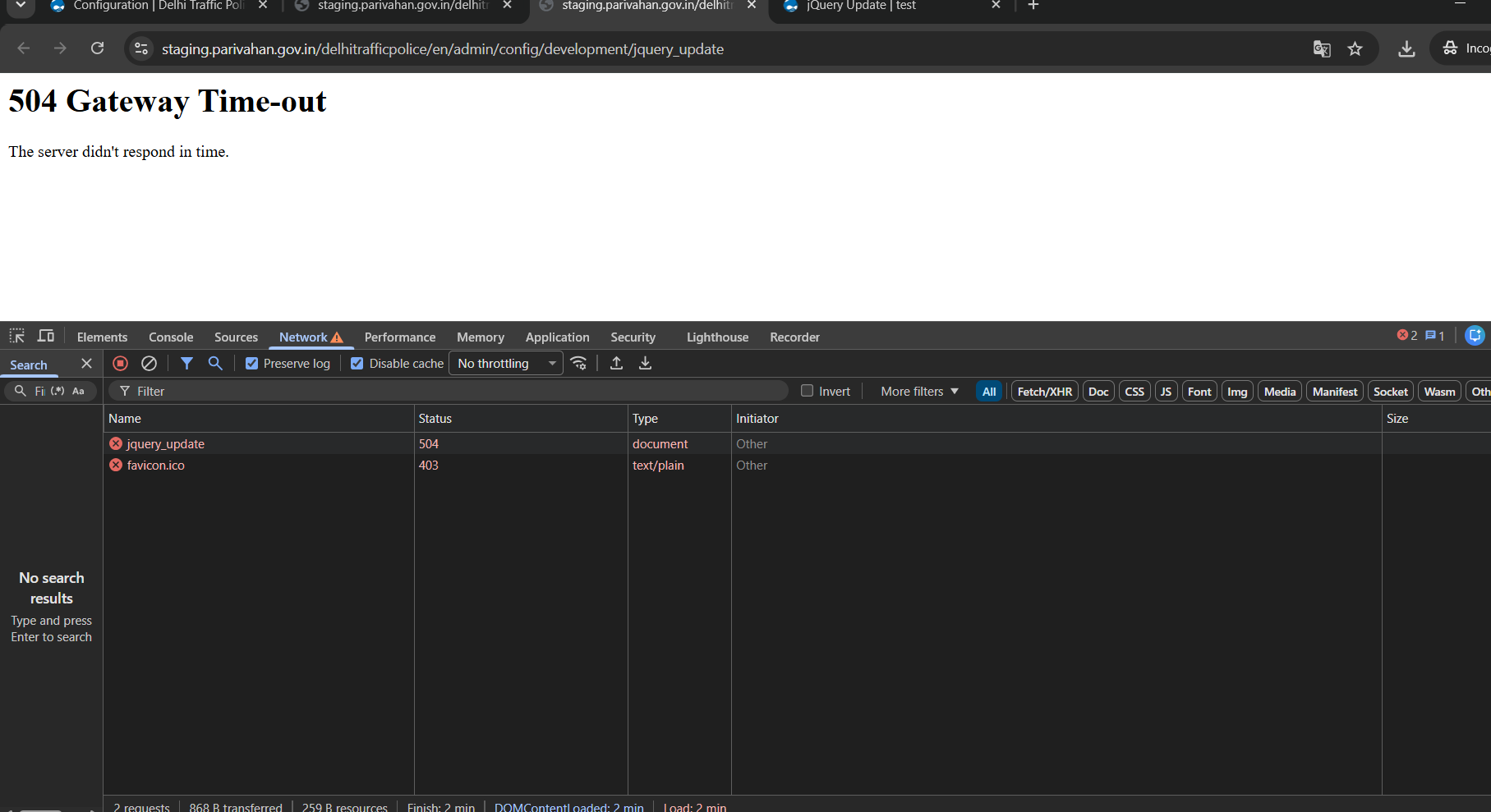
Task: Open site information icon in address bar
Action: tap(141, 48)
